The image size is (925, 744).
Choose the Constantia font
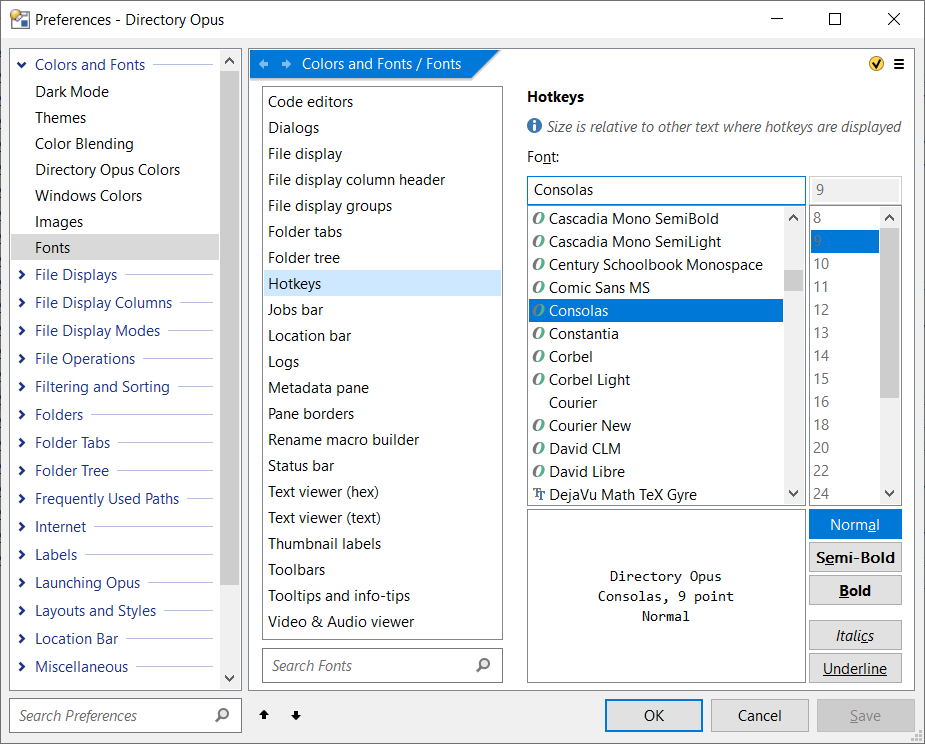click(656, 333)
